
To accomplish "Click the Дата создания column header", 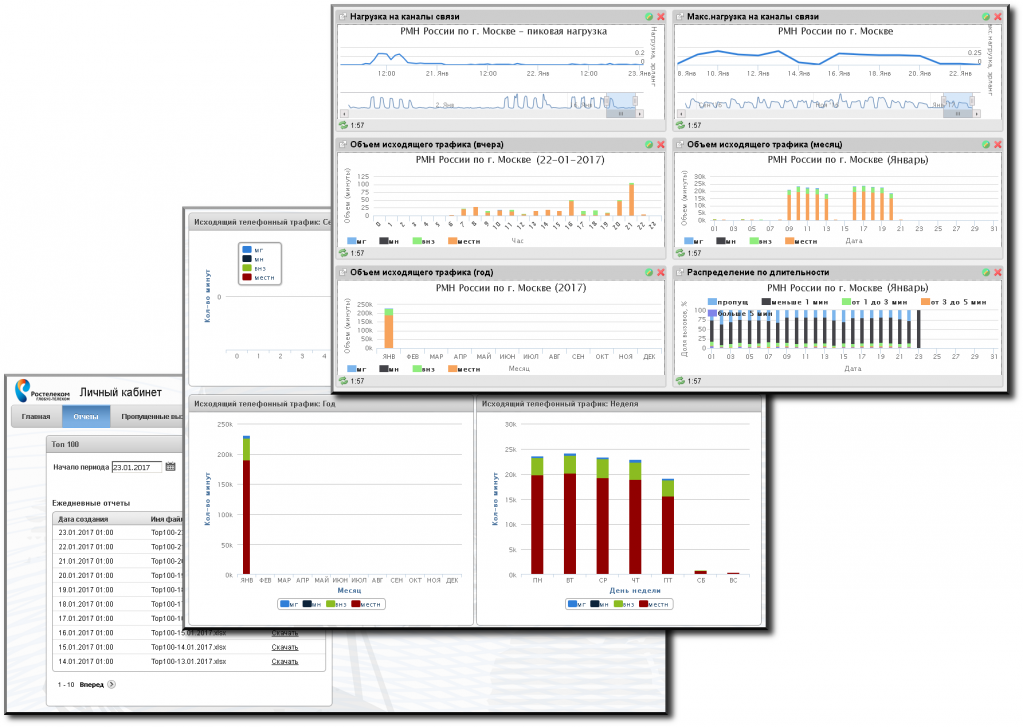I will [x=83, y=519].
